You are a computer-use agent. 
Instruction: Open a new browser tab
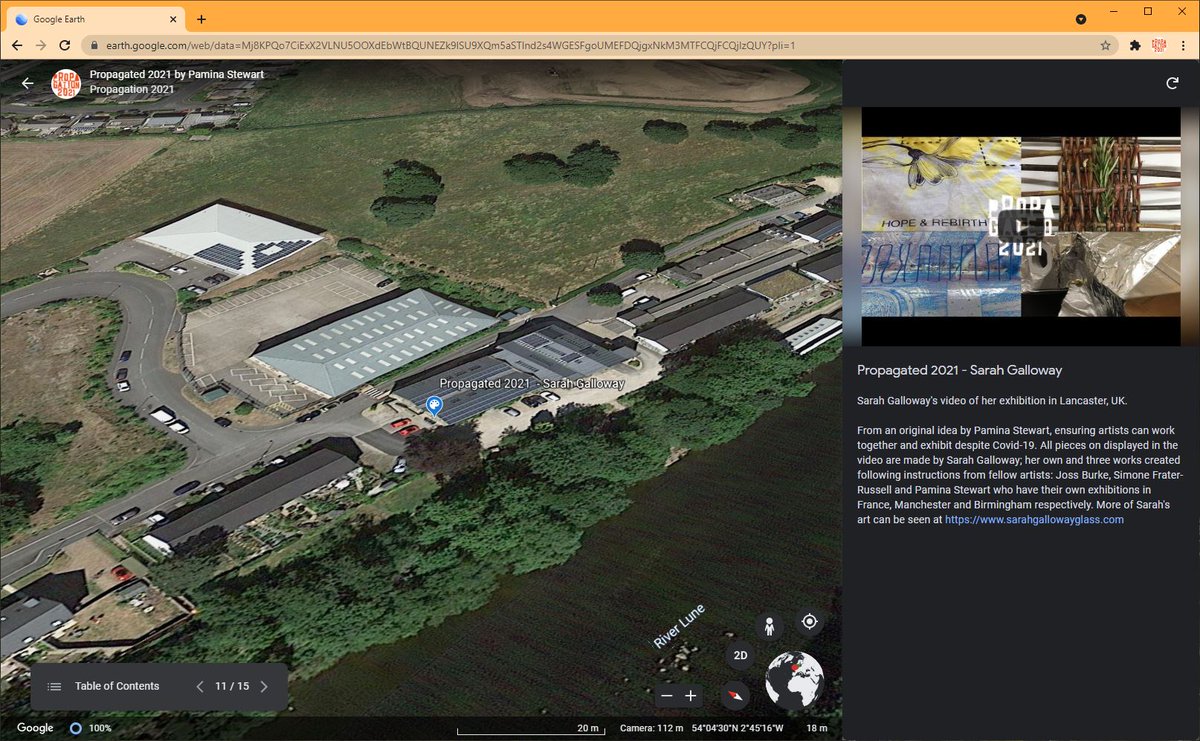pos(201,19)
